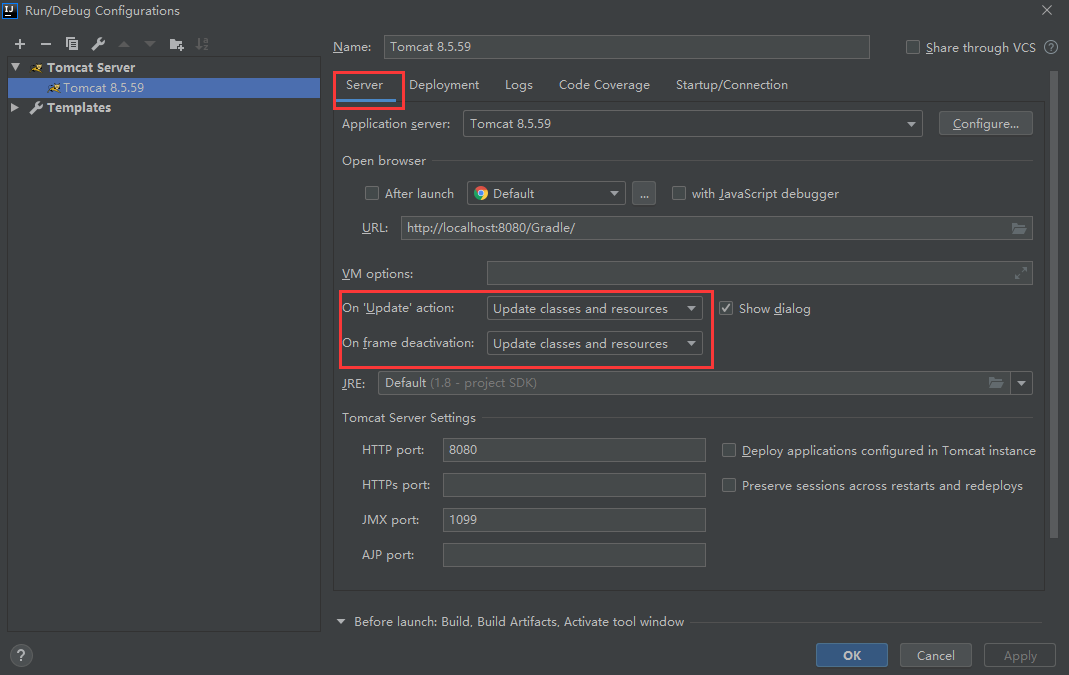The width and height of the screenshot is (1069, 675).
Task: Click the JMX port field
Action: tap(574, 520)
